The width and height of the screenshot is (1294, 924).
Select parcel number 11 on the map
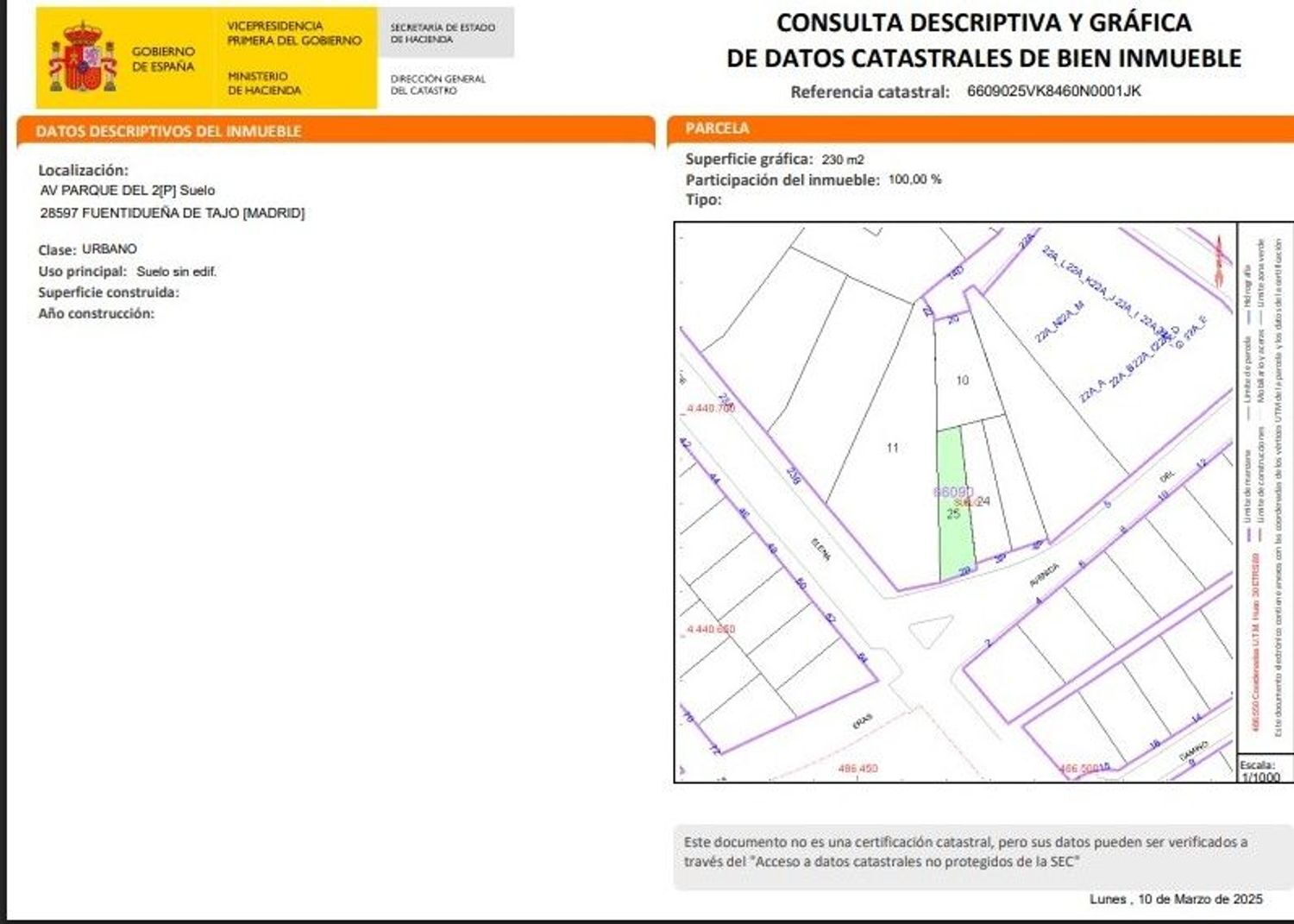point(892,448)
